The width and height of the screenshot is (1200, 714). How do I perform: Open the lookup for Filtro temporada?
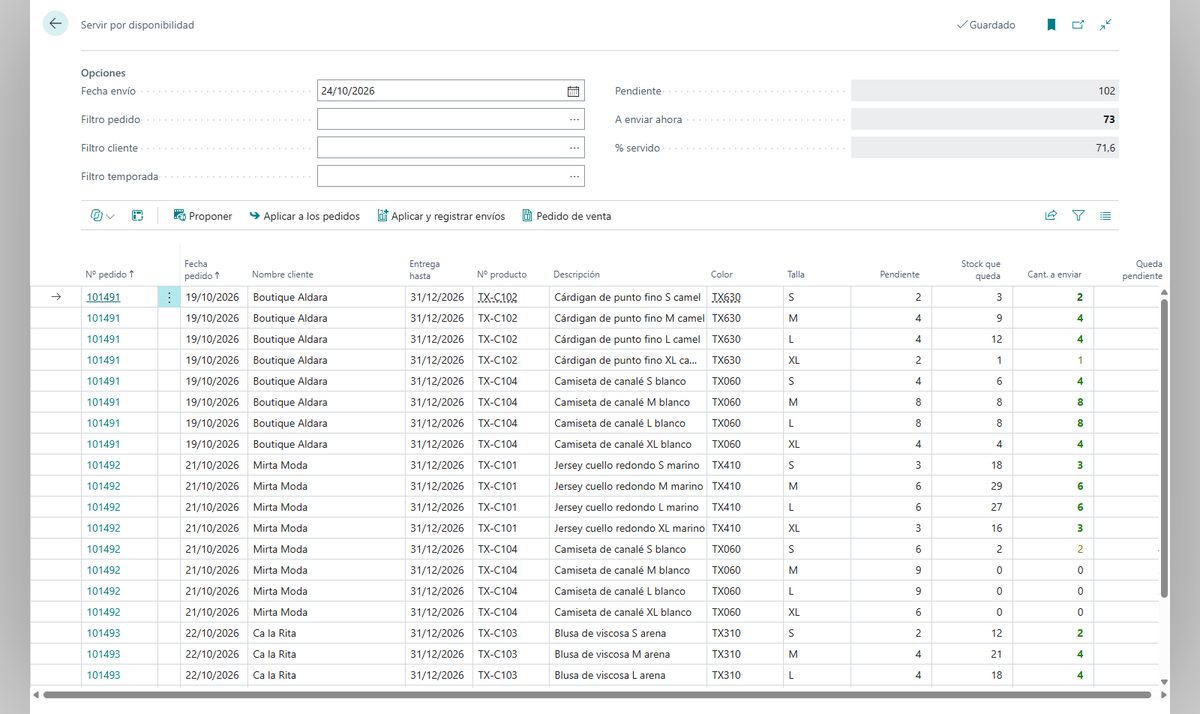[574, 176]
